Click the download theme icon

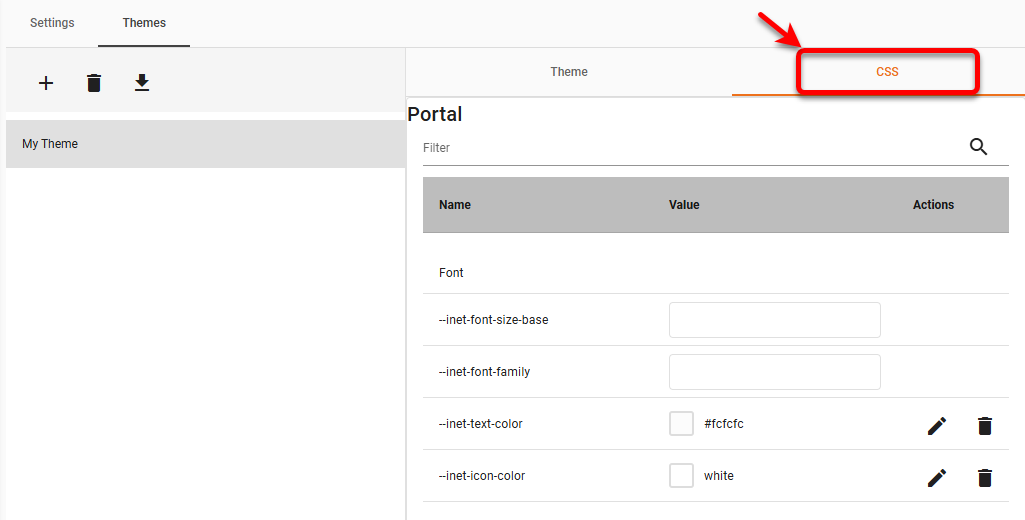coord(142,83)
